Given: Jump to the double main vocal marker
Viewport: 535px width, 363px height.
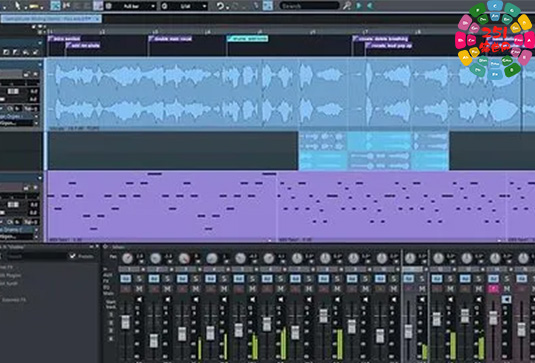Looking at the screenshot, I should (x=171, y=39).
